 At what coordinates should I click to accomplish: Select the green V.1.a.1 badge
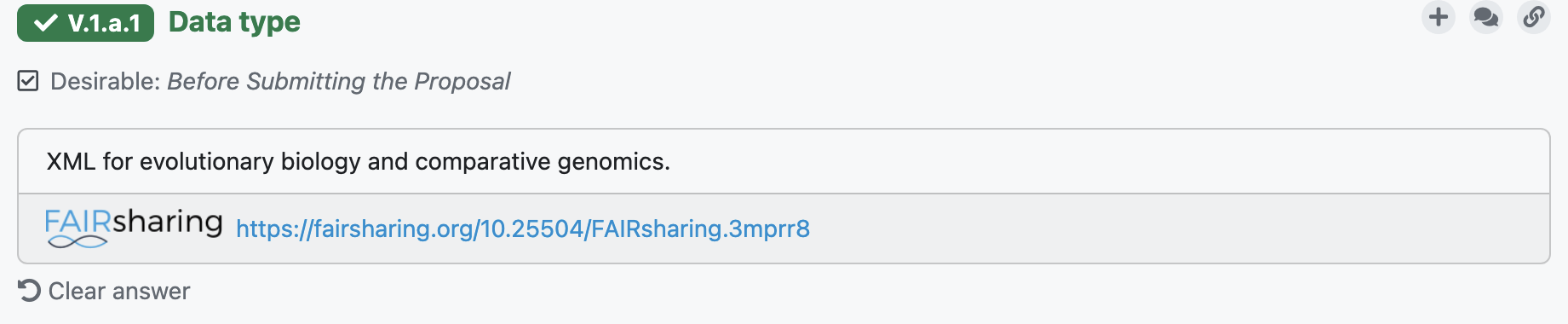[85, 23]
